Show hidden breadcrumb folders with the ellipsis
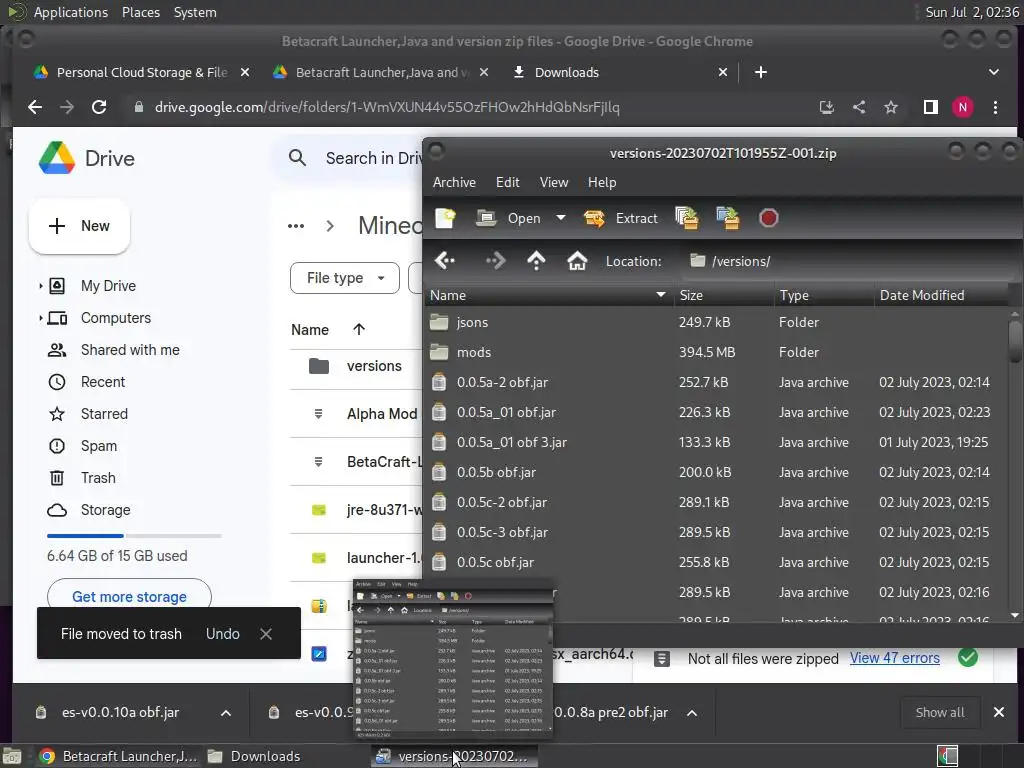This screenshot has width=1024, height=768. pyautogui.click(x=296, y=226)
